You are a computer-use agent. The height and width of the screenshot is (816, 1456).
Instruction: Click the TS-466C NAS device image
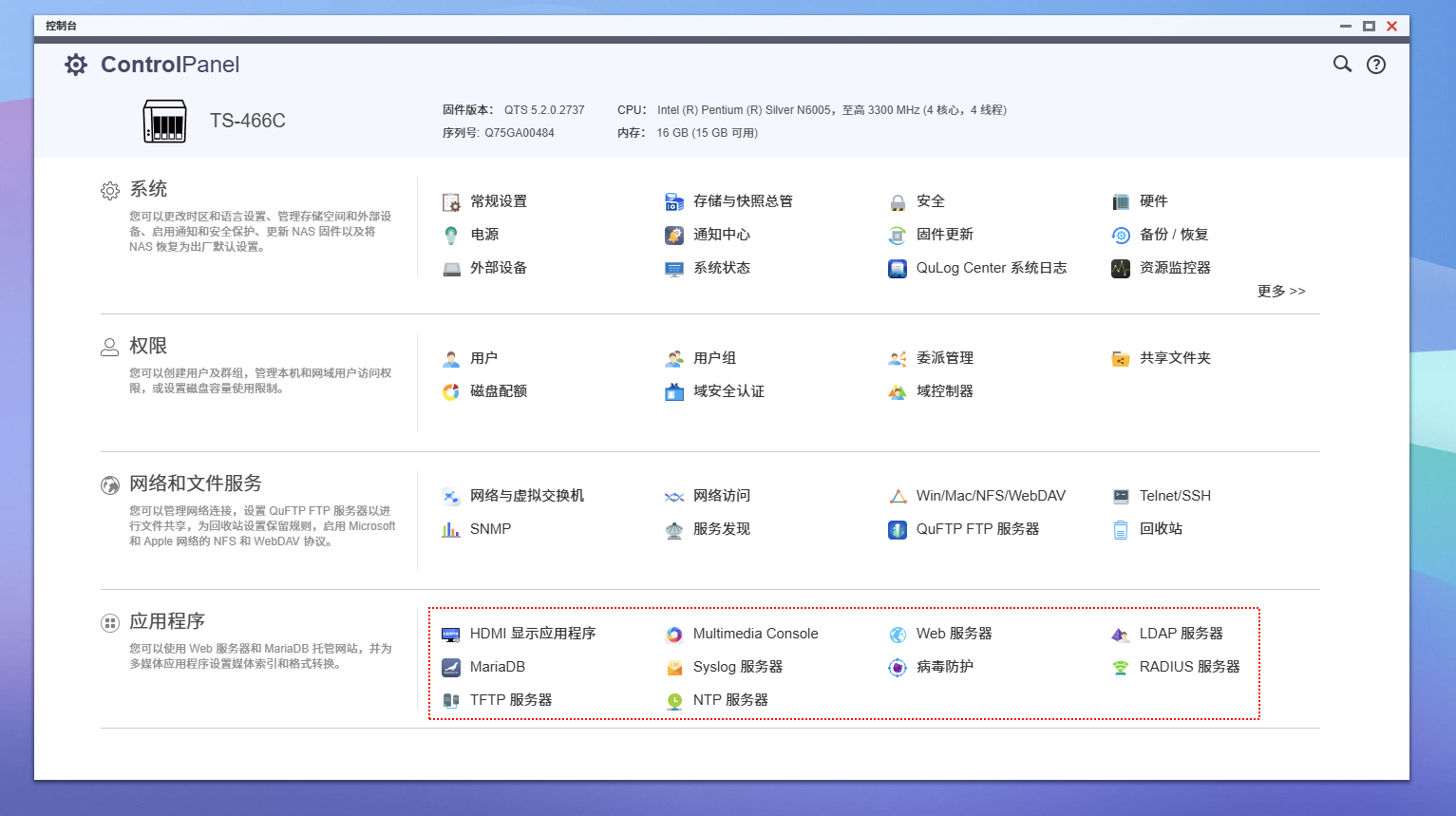point(164,121)
